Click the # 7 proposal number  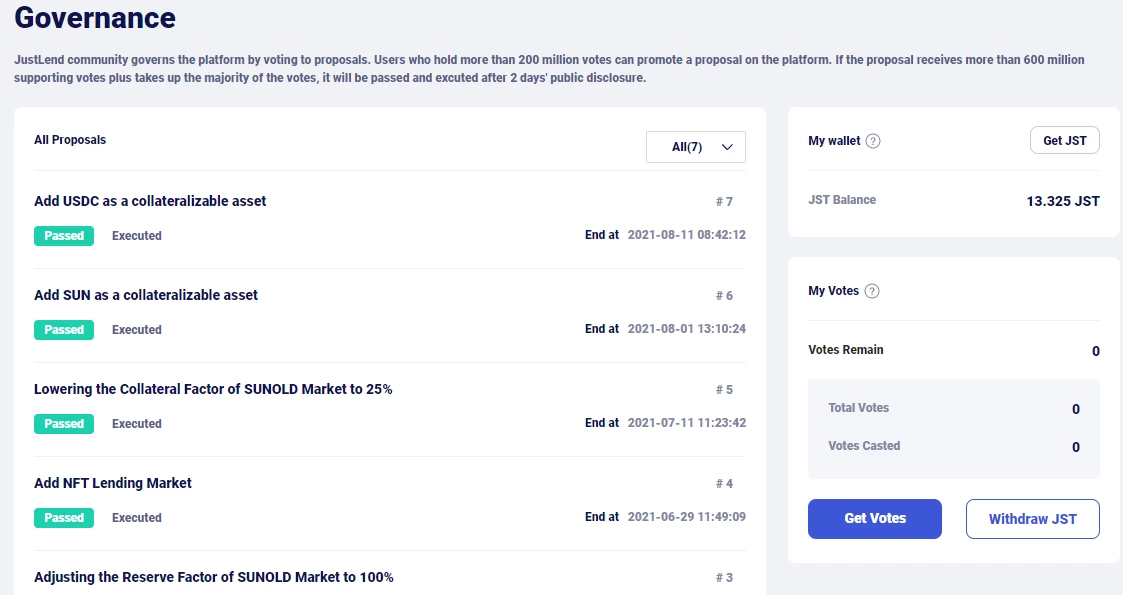pyautogui.click(x=724, y=202)
